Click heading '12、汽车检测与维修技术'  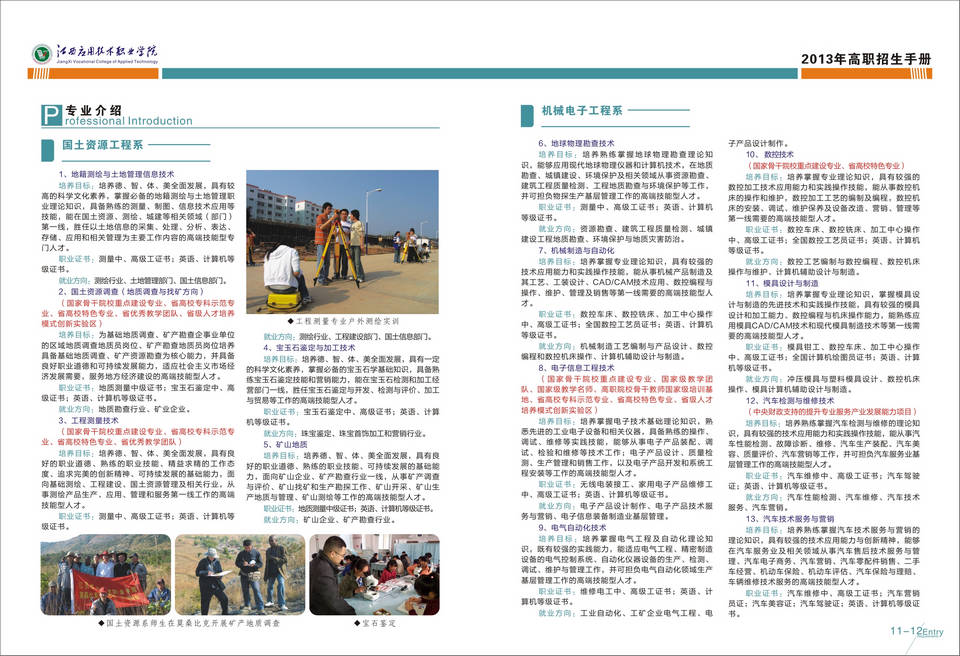790,401
